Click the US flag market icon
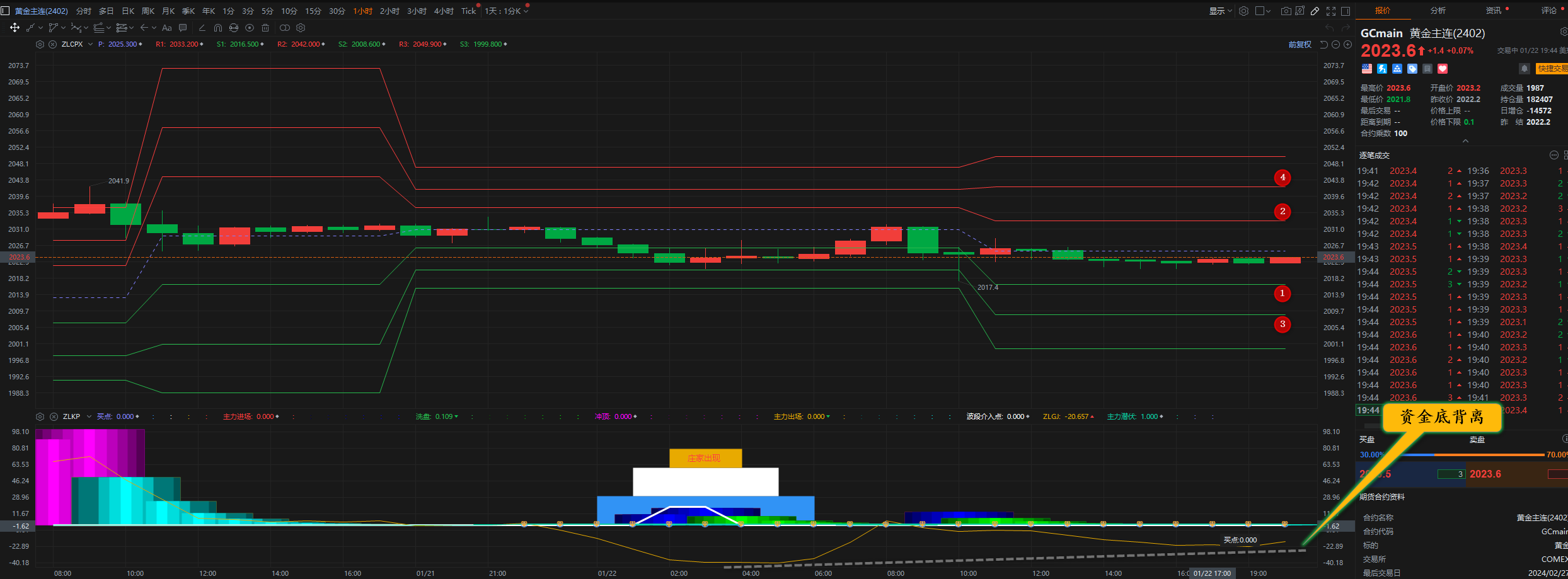Image resolution: width=1568 pixels, height=579 pixels. point(1367,69)
